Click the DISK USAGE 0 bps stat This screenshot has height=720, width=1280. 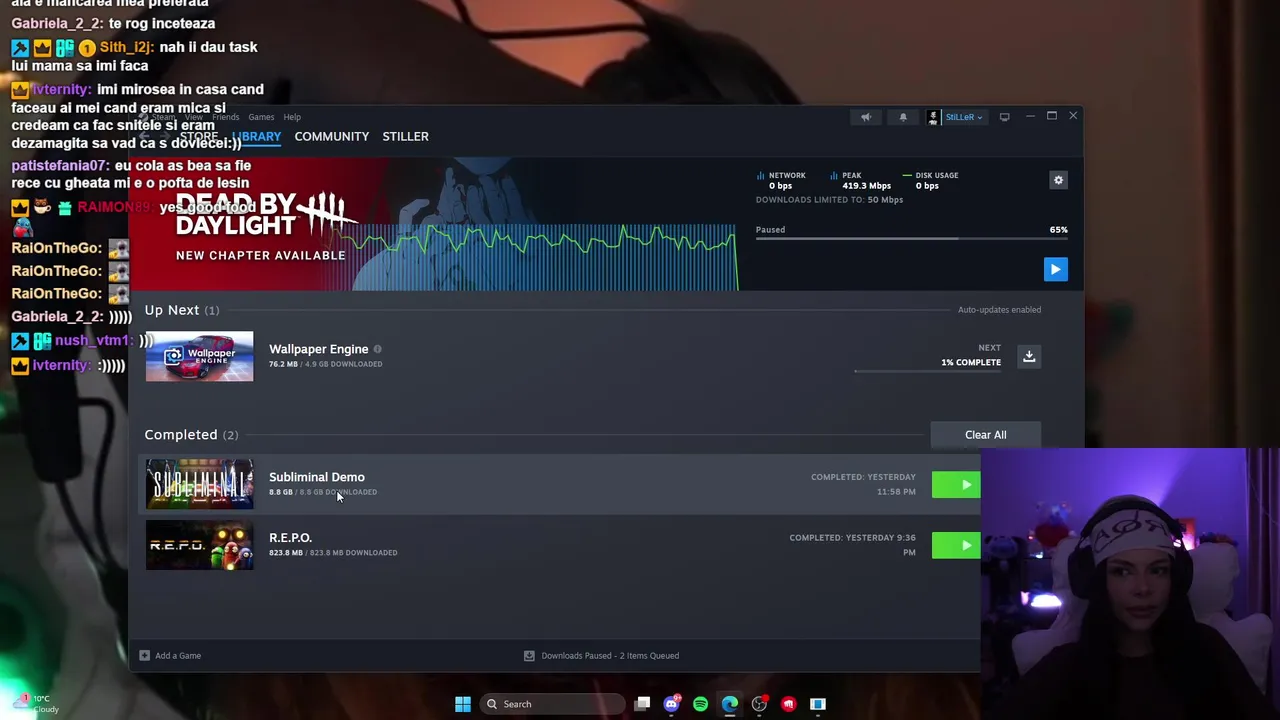tap(930, 181)
